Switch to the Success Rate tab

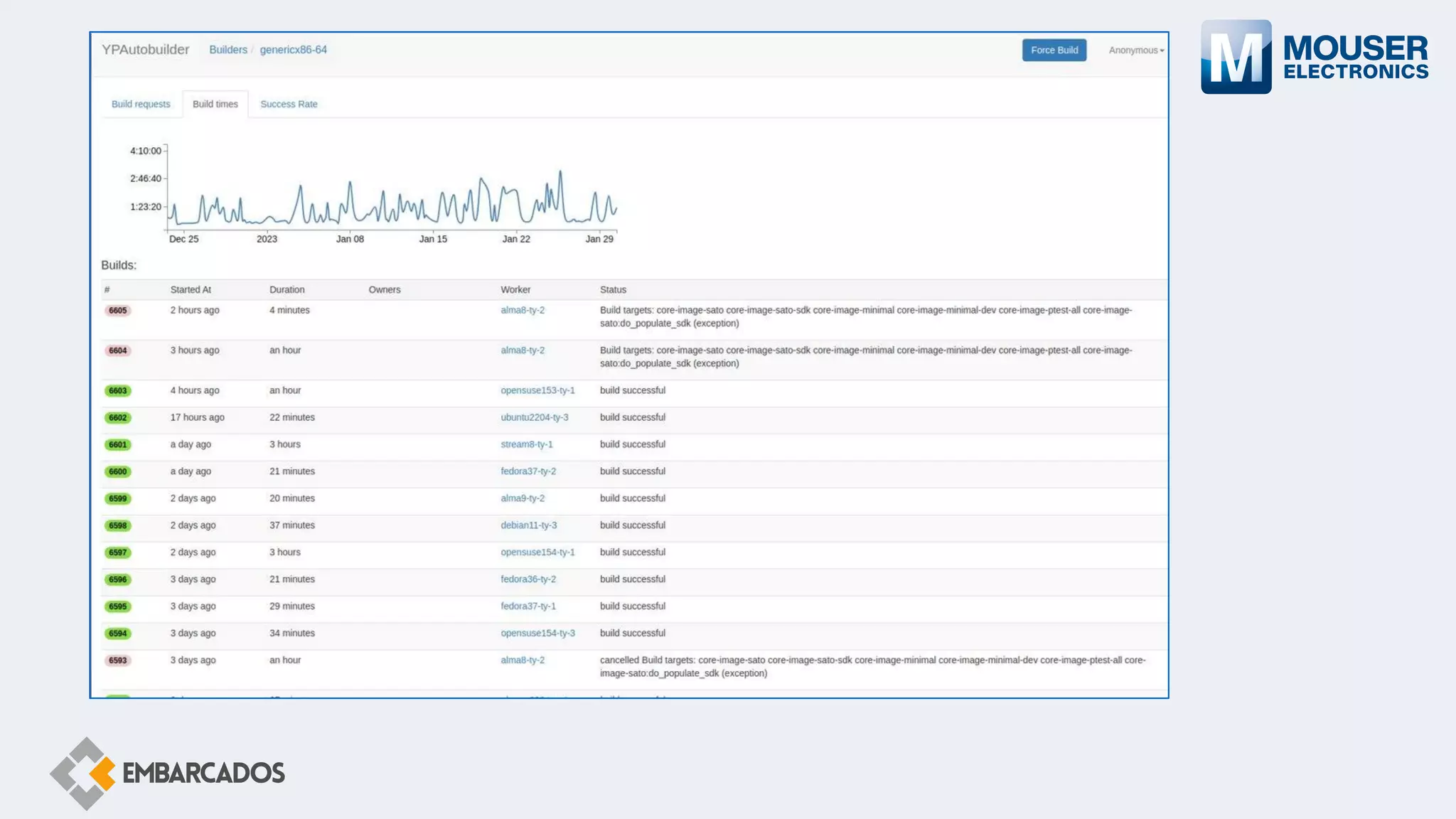coord(289,105)
